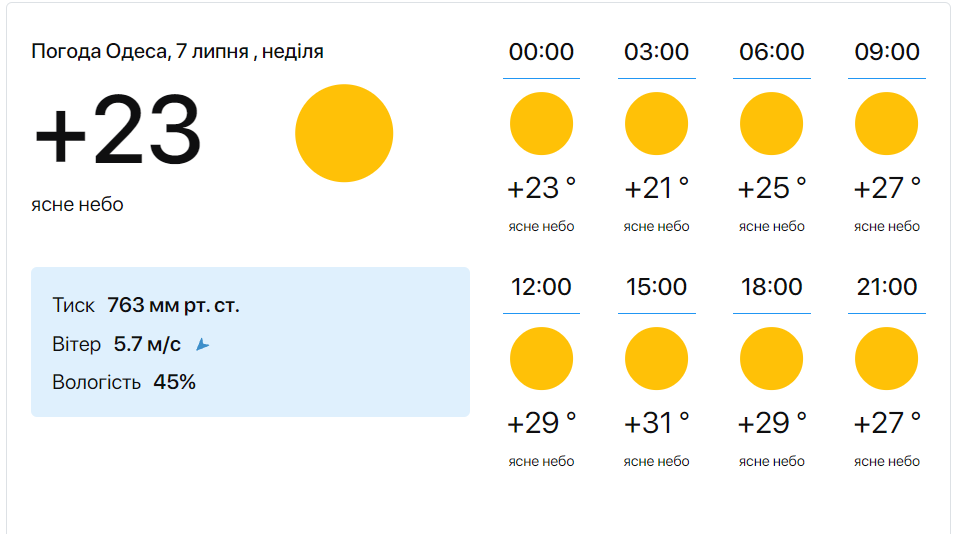Click the large sun icon beside +23
Screen dimensions: 961x534
click(x=344, y=134)
